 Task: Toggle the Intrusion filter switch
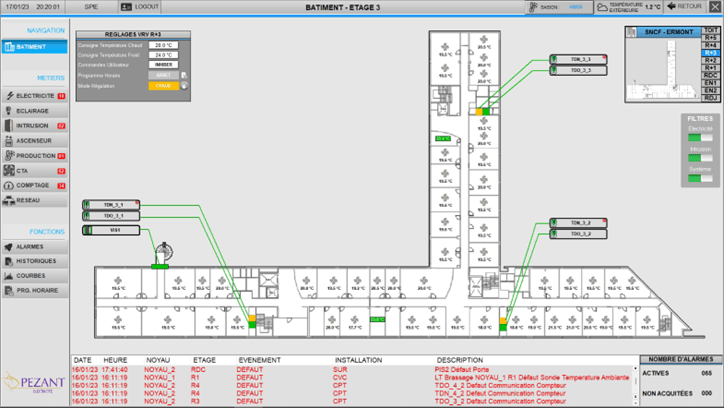tap(700, 158)
